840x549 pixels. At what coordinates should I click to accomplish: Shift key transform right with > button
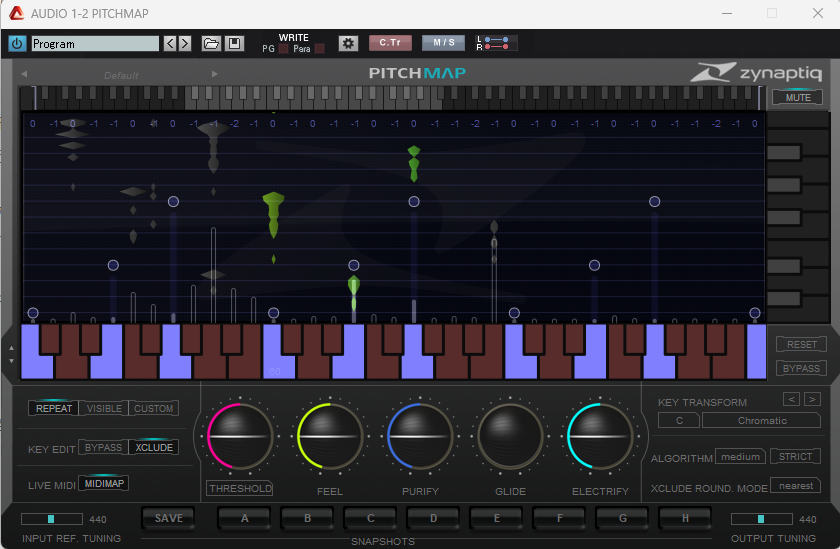coord(812,399)
